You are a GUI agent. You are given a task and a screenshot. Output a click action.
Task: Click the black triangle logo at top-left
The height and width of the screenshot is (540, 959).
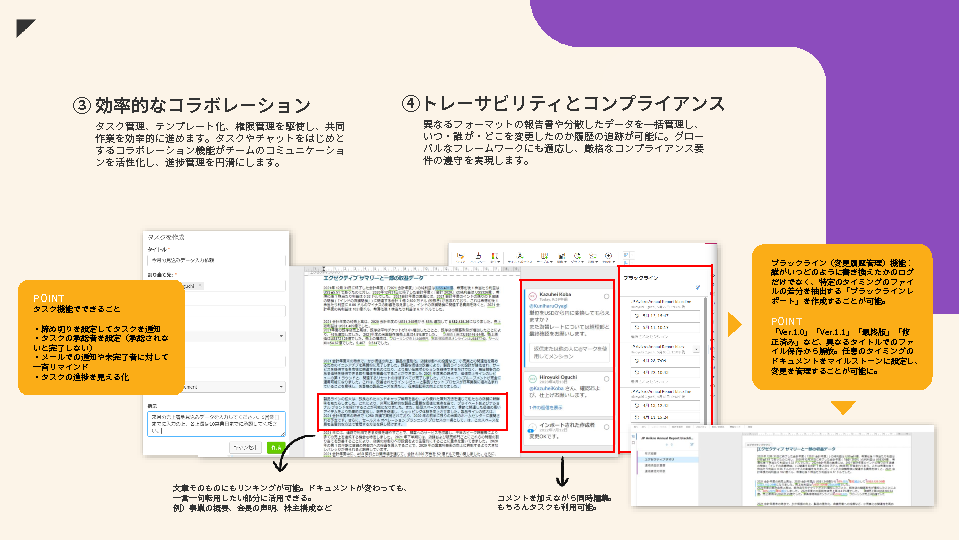(26, 27)
